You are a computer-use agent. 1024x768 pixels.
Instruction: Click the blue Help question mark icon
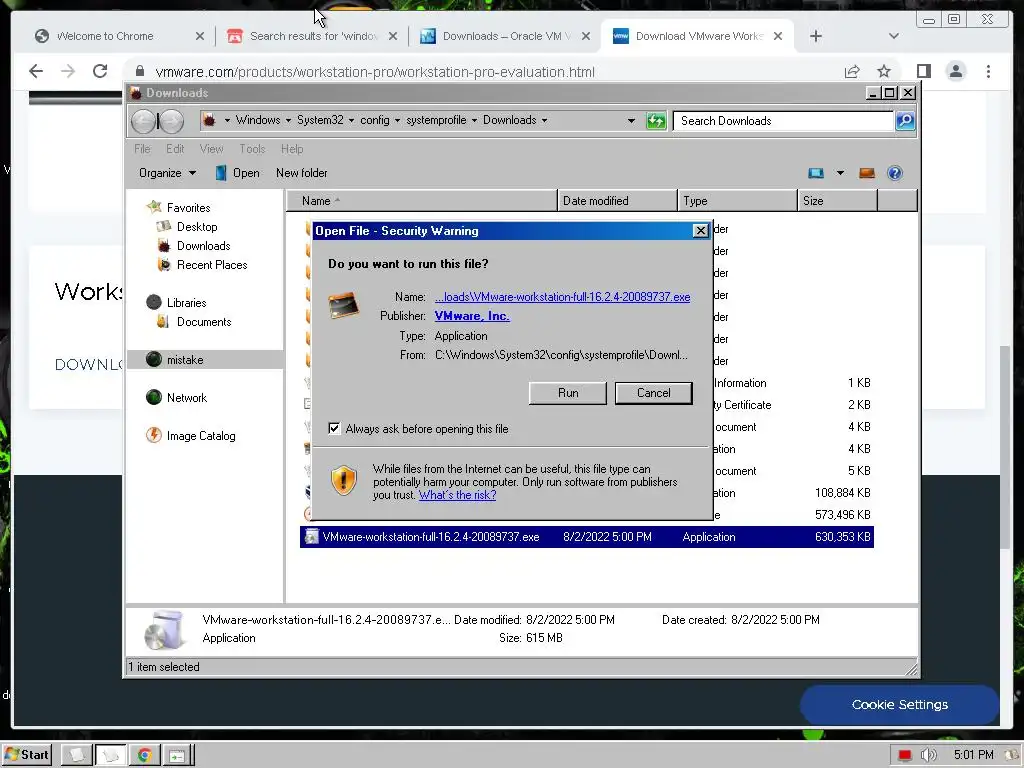pyautogui.click(x=895, y=173)
